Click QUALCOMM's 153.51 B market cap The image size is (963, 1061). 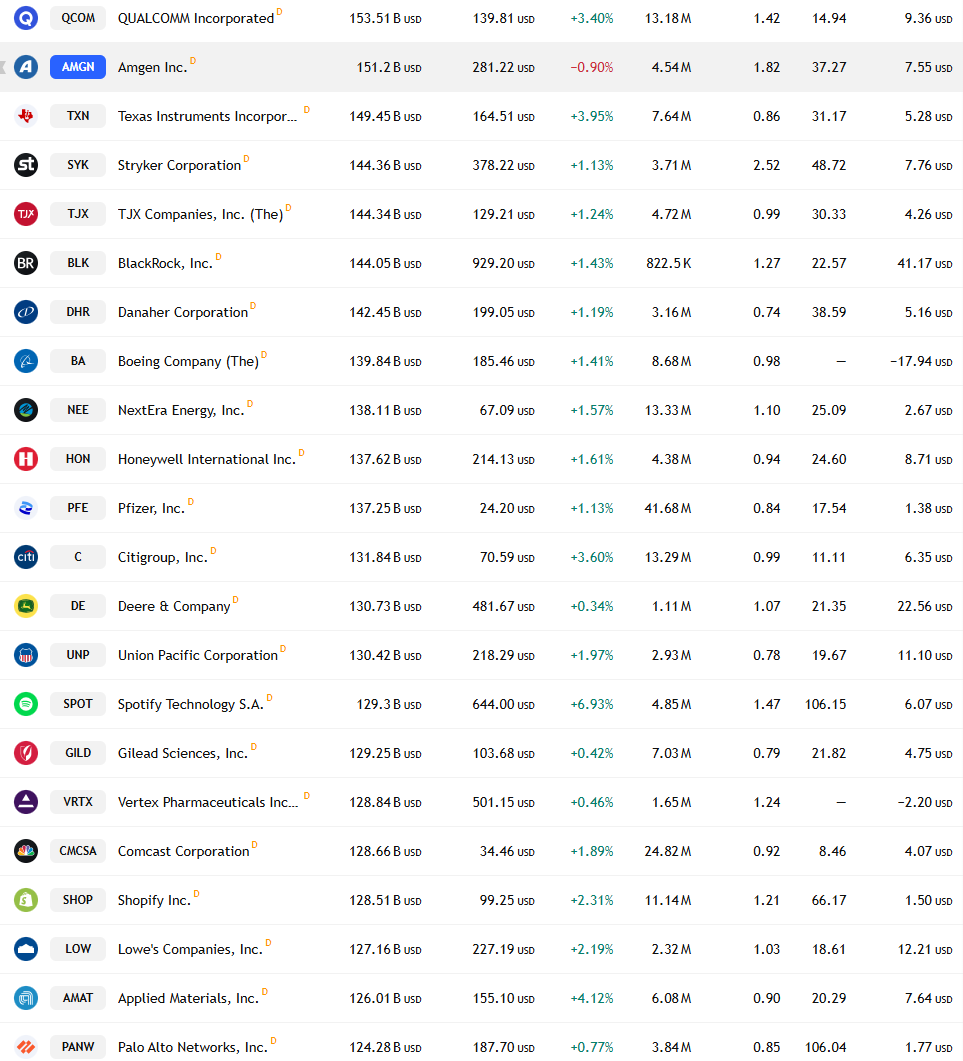click(x=385, y=19)
